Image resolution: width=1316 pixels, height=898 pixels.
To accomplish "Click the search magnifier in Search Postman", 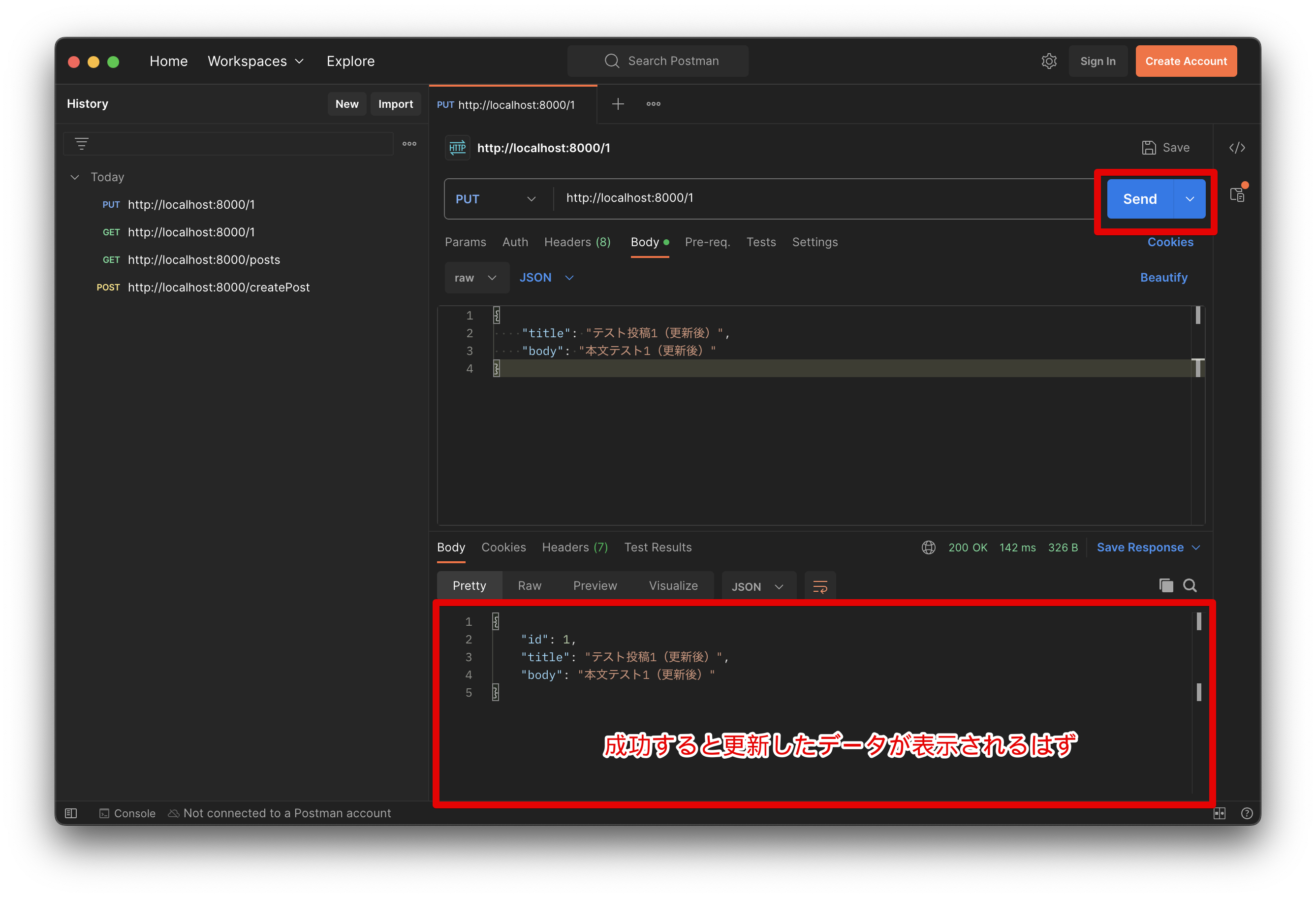I will 612,61.
